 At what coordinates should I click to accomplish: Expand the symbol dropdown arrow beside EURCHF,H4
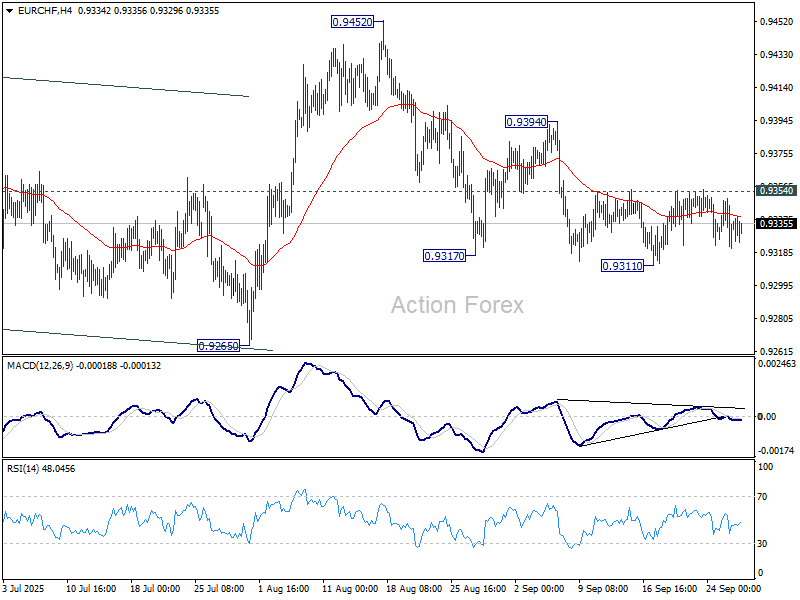[x=7, y=9]
